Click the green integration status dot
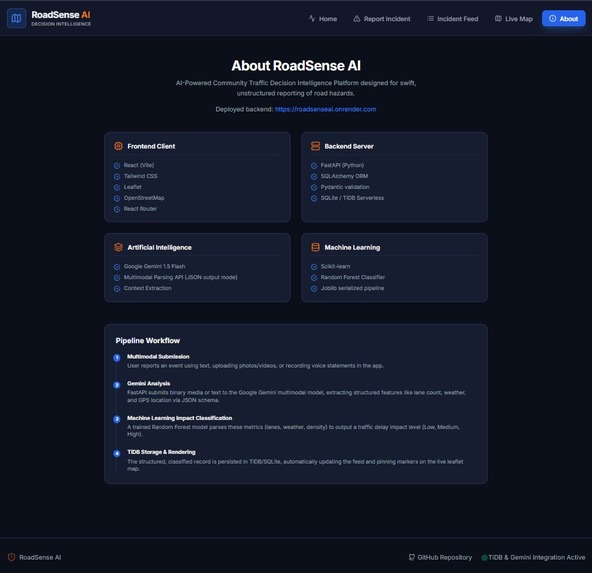This screenshot has width=592, height=573. click(484, 558)
